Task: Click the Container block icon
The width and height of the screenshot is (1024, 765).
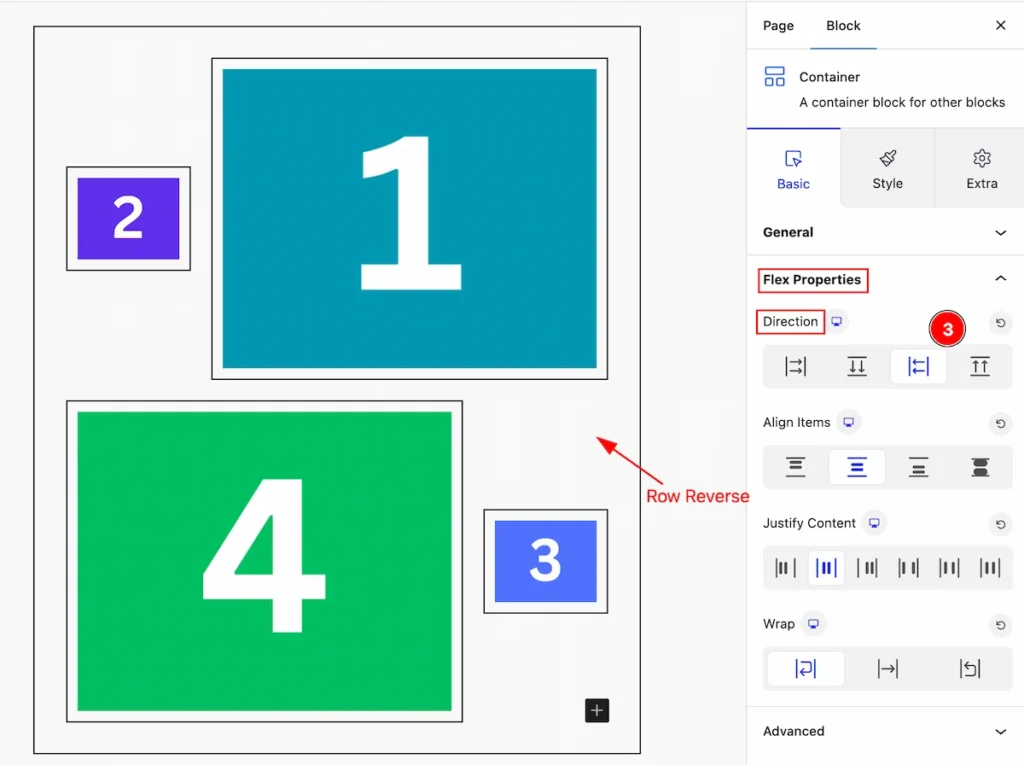Action: 775,76
